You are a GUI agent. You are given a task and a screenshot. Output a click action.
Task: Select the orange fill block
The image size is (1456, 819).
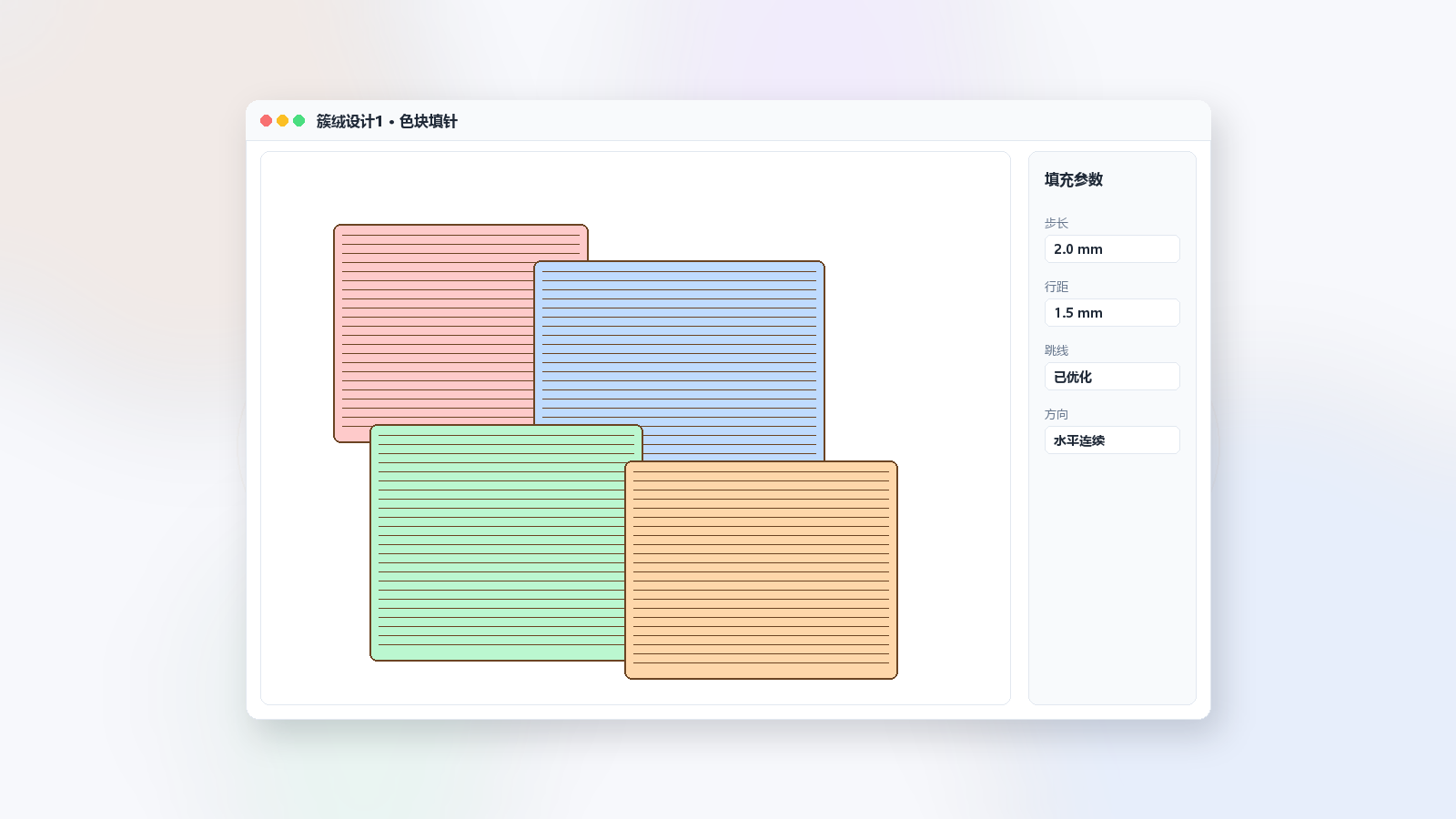point(761,570)
